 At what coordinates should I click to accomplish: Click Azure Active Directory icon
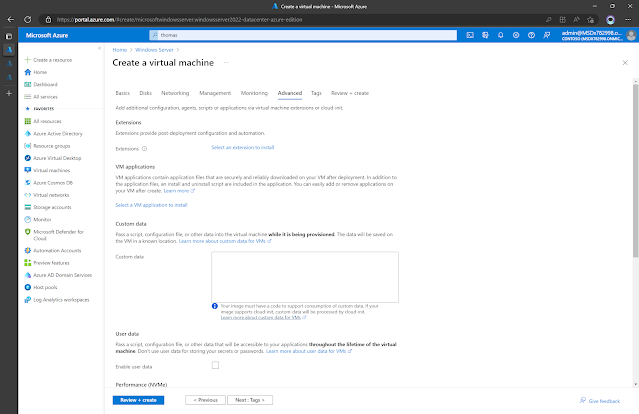click(x=27, y=133)
